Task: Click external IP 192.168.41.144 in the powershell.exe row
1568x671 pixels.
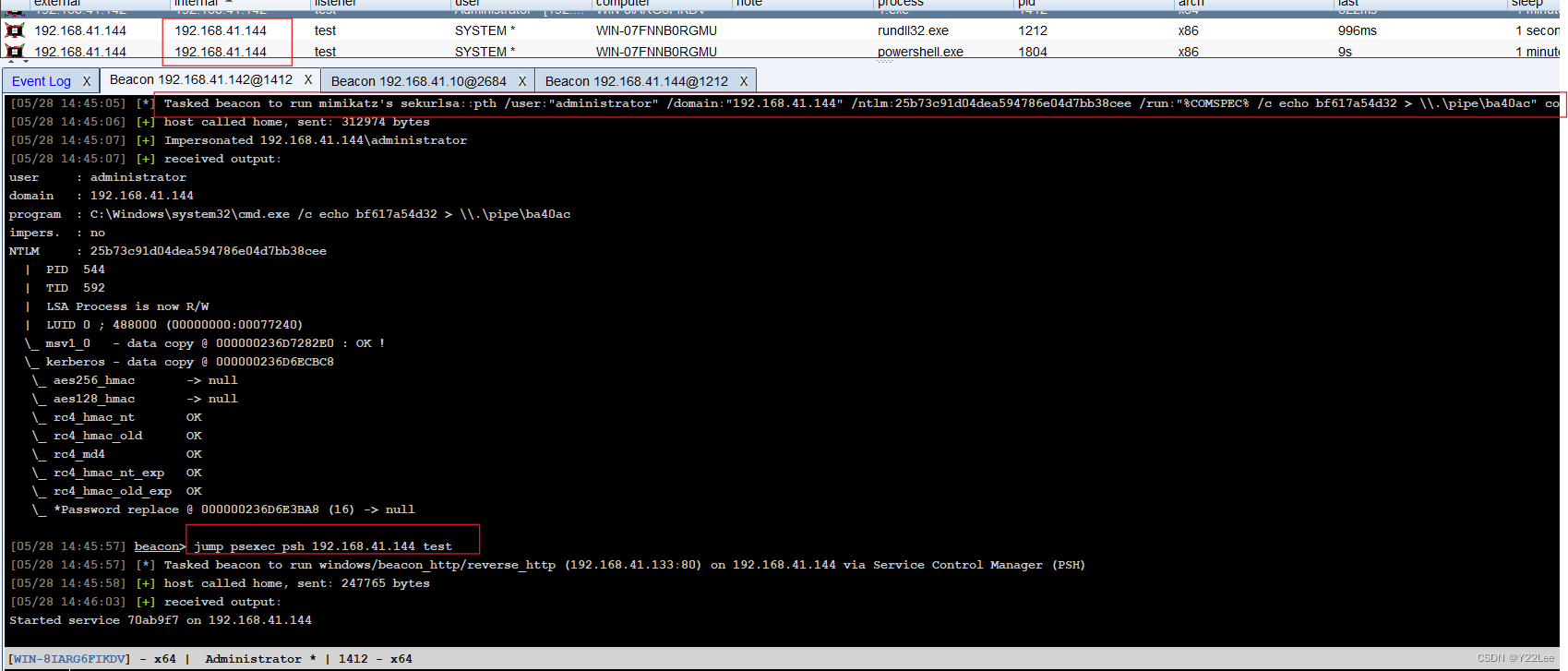Action: (x=80, y=52)
